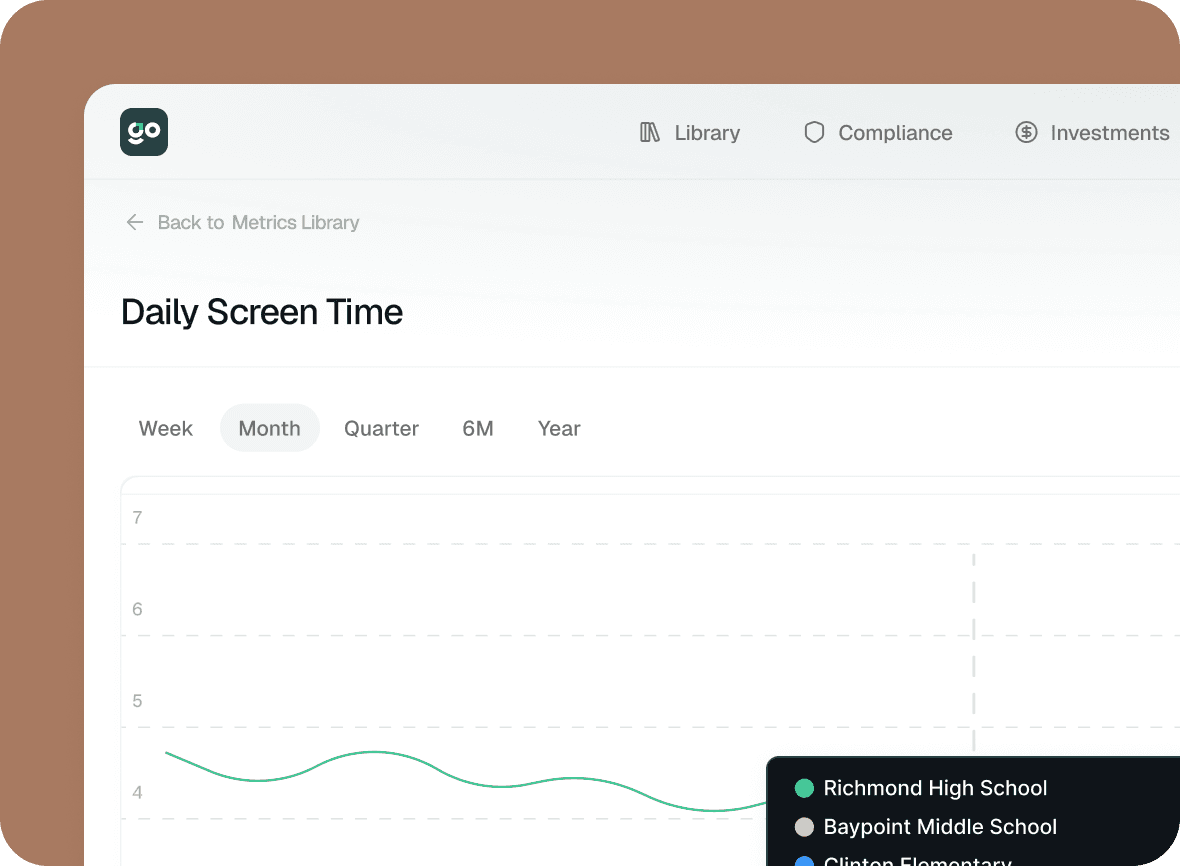This screenshot has height=866, width=1180.
Task: Select Richmond High School legend label
Action: (x=935, y=788)
